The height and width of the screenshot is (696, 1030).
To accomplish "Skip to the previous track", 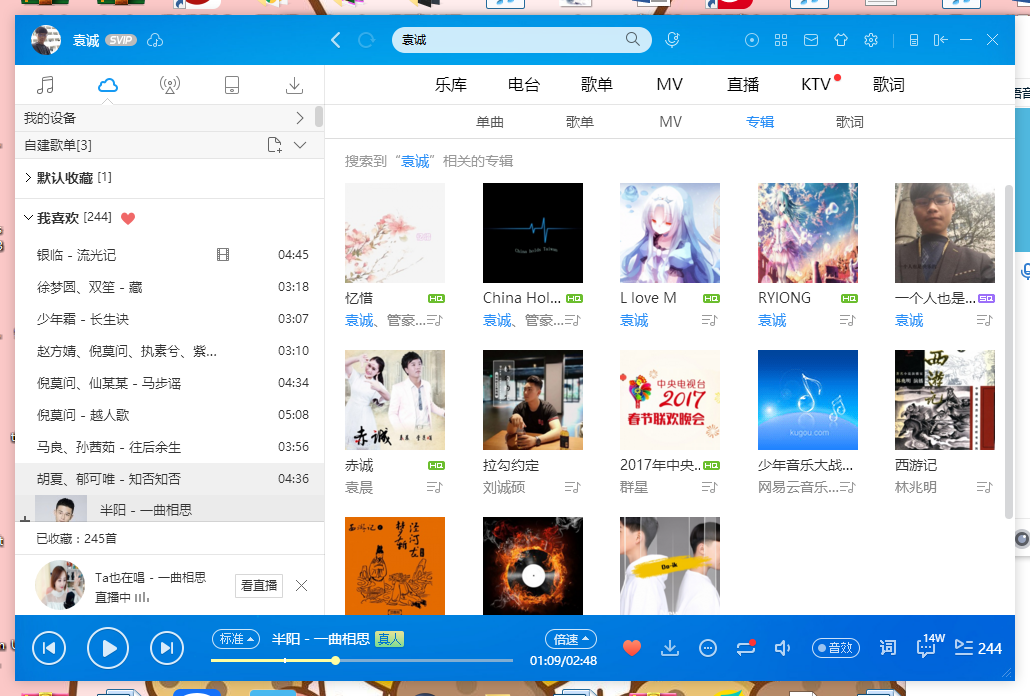I will point(49,648).
